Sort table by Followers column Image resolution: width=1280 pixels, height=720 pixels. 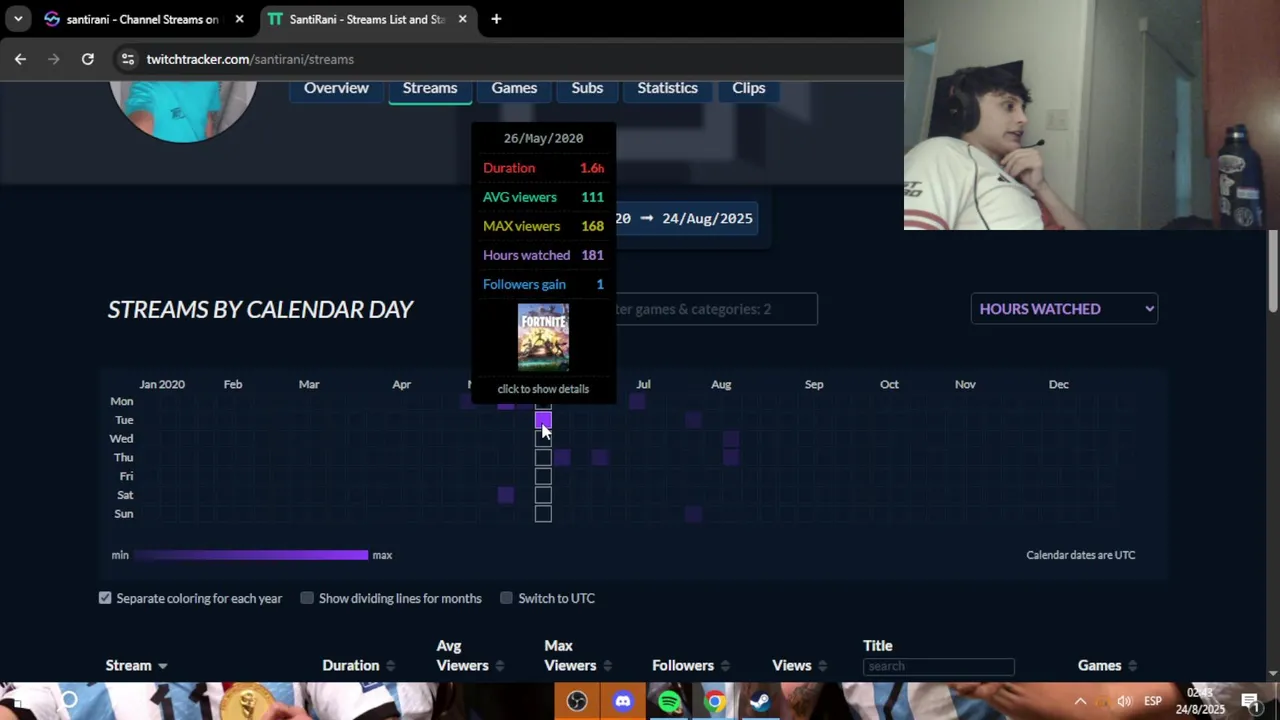(691, 665)
